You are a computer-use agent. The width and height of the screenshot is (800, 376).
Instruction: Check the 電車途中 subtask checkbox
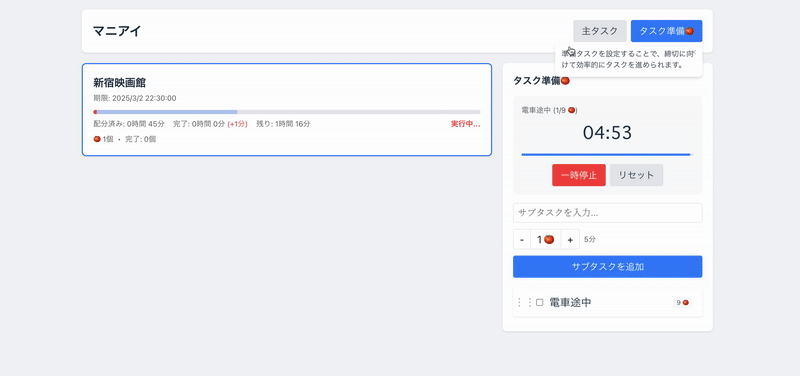click(x=539, y=303)
